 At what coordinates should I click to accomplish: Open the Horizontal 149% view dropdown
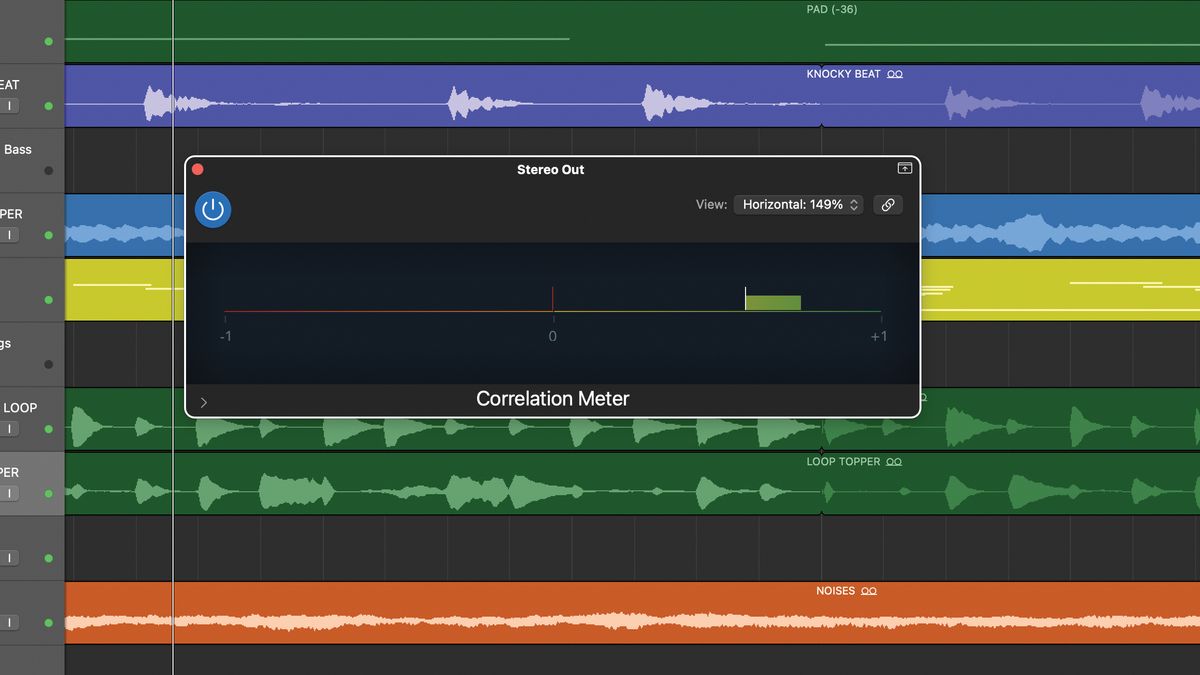[797, 204]
